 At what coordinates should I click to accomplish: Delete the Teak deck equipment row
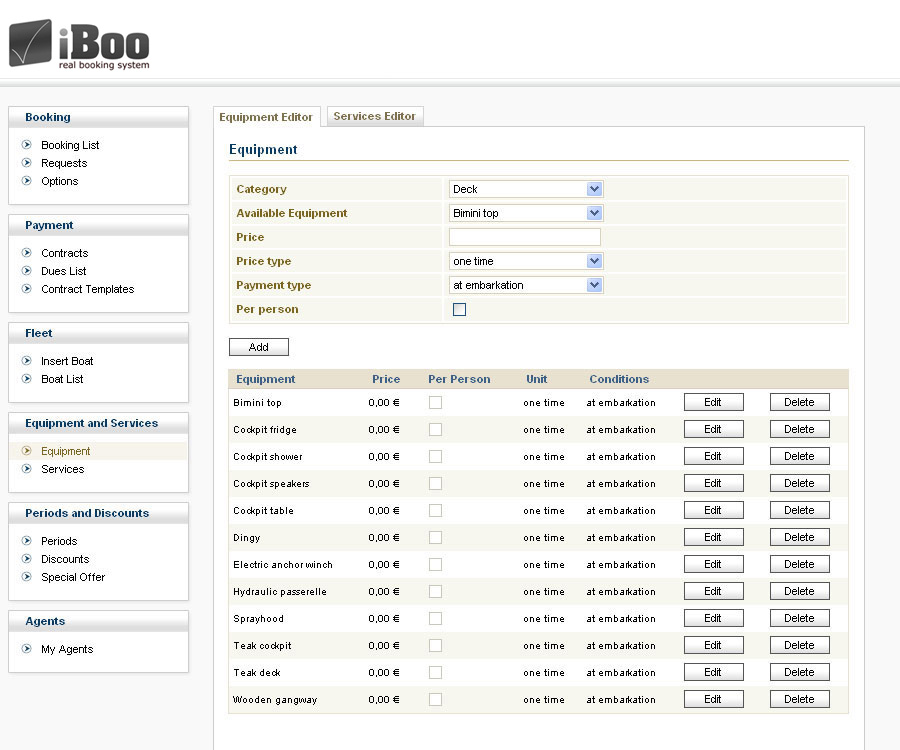coord(799,673)
